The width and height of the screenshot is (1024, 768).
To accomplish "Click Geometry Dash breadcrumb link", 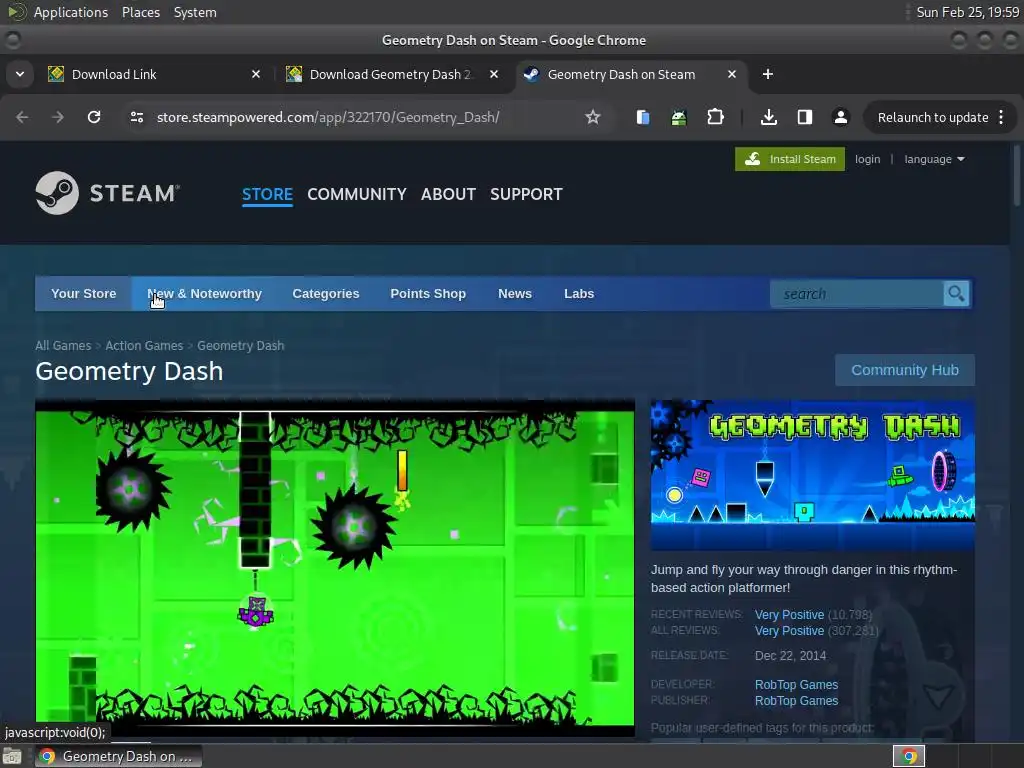I will [240, 345].
